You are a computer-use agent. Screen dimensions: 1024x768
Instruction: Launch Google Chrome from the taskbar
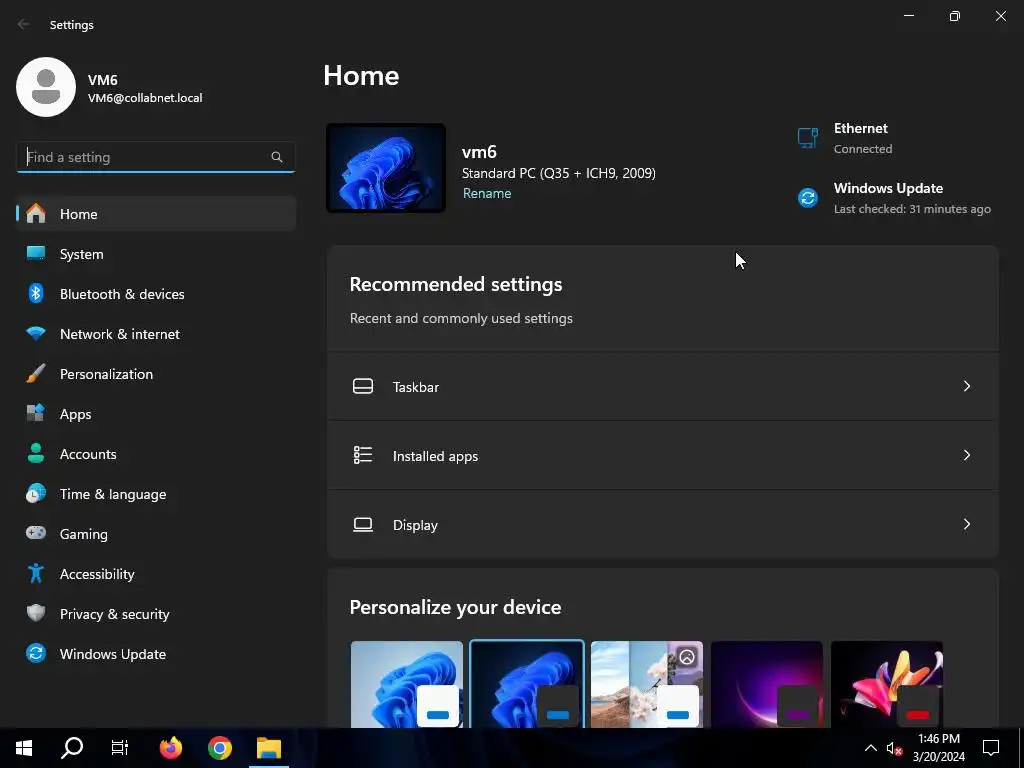[220, 748]
